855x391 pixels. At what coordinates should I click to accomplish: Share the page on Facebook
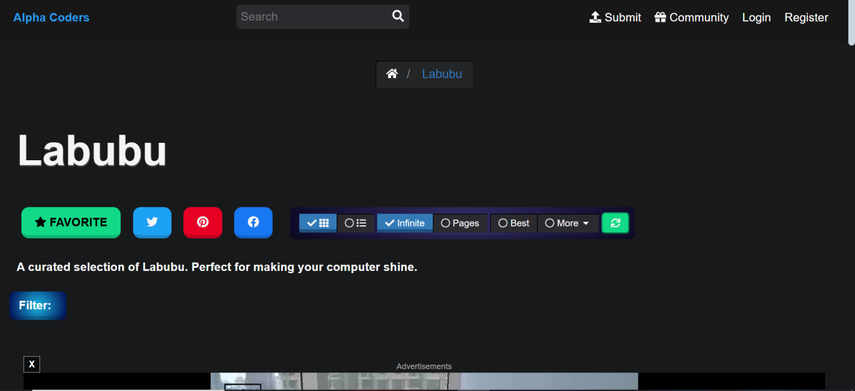point(254,222)
